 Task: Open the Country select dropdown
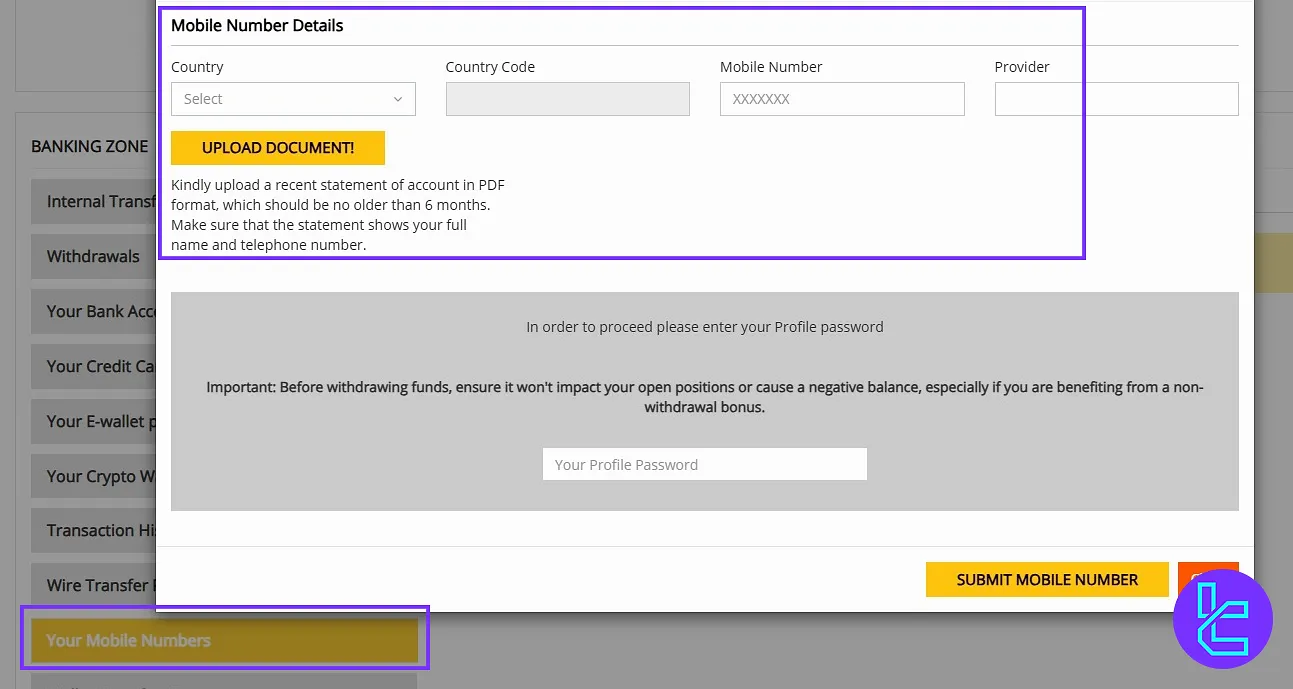tap(293, 99)
